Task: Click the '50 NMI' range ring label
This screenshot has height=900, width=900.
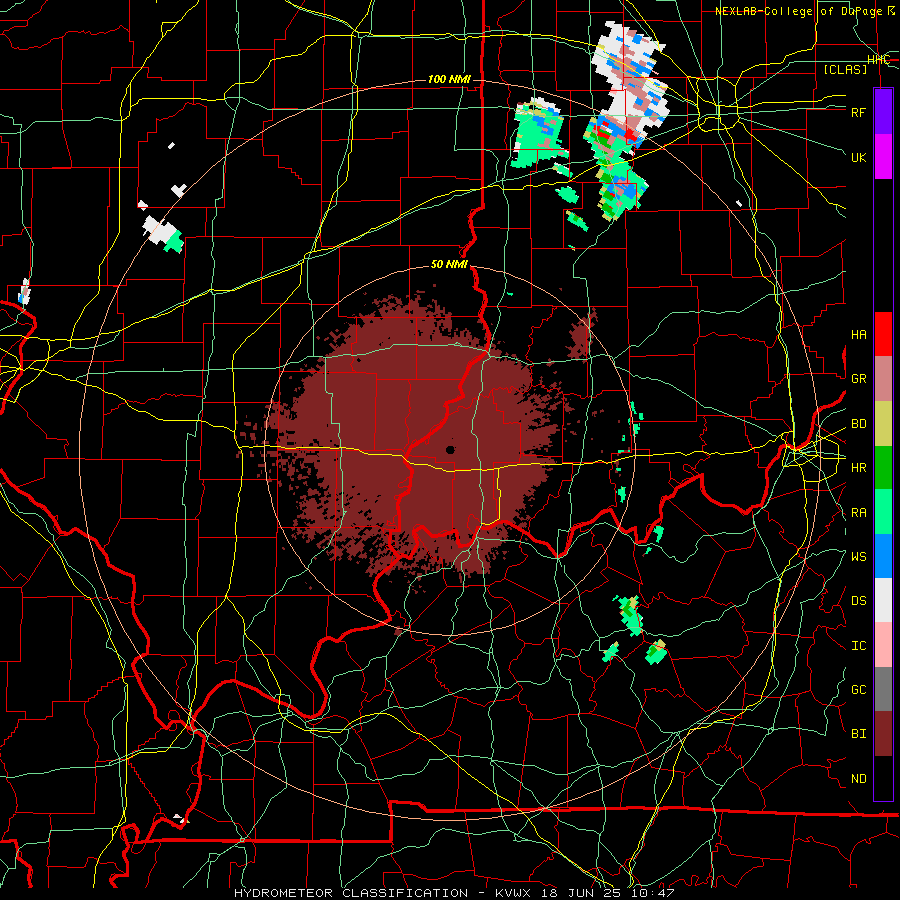Action: click(449, 265)
